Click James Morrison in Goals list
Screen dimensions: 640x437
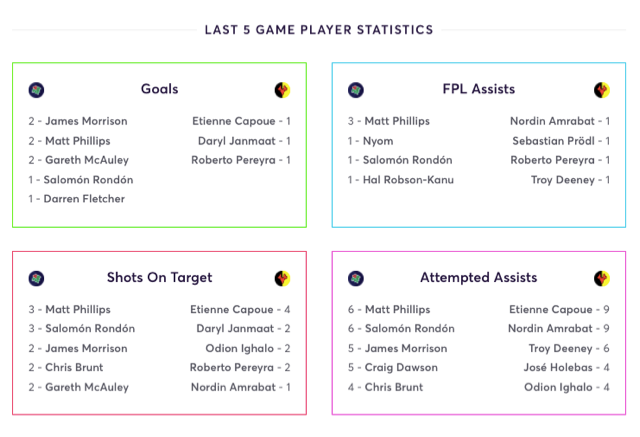point(86,121)
